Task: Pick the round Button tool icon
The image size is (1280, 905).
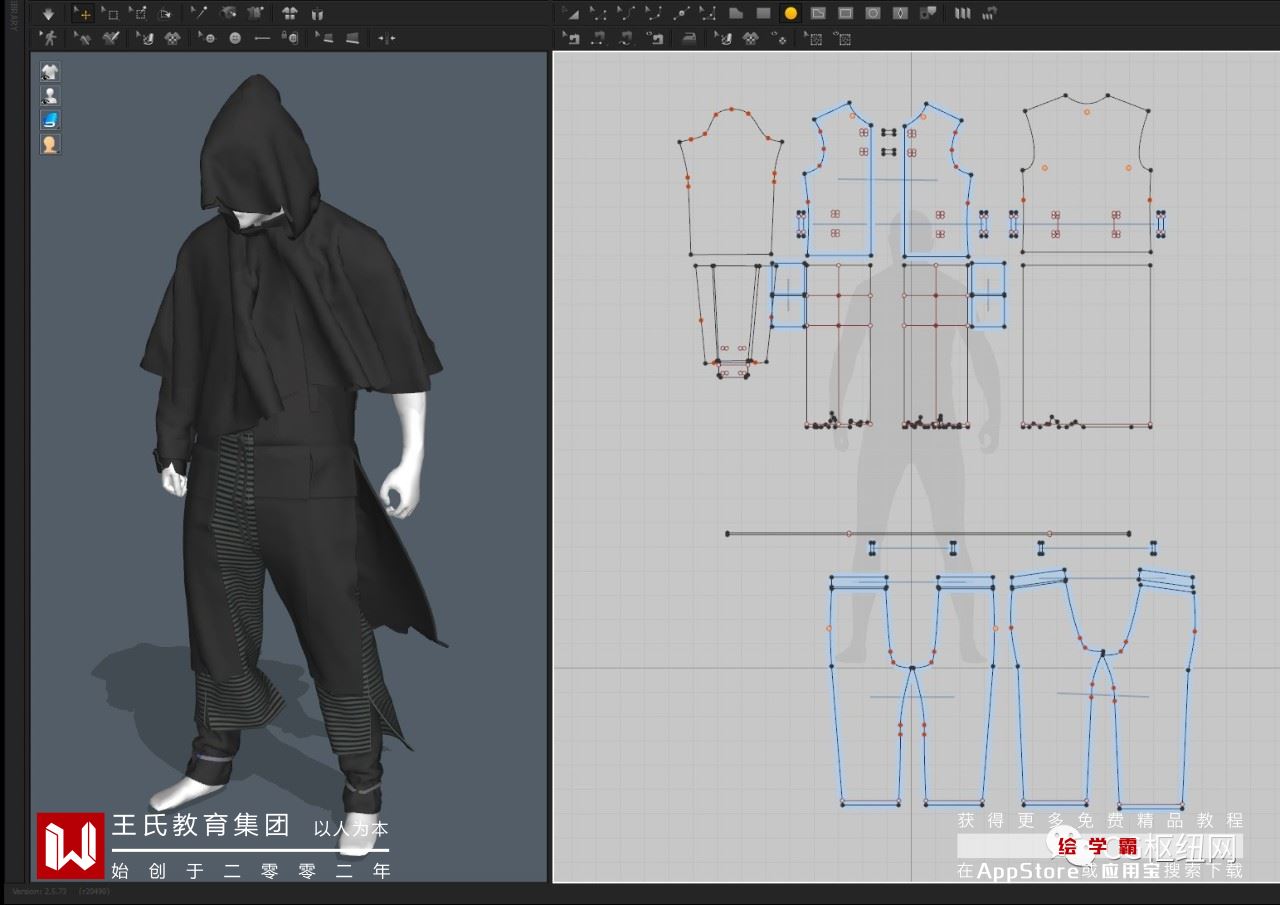Action: point(235,38)
